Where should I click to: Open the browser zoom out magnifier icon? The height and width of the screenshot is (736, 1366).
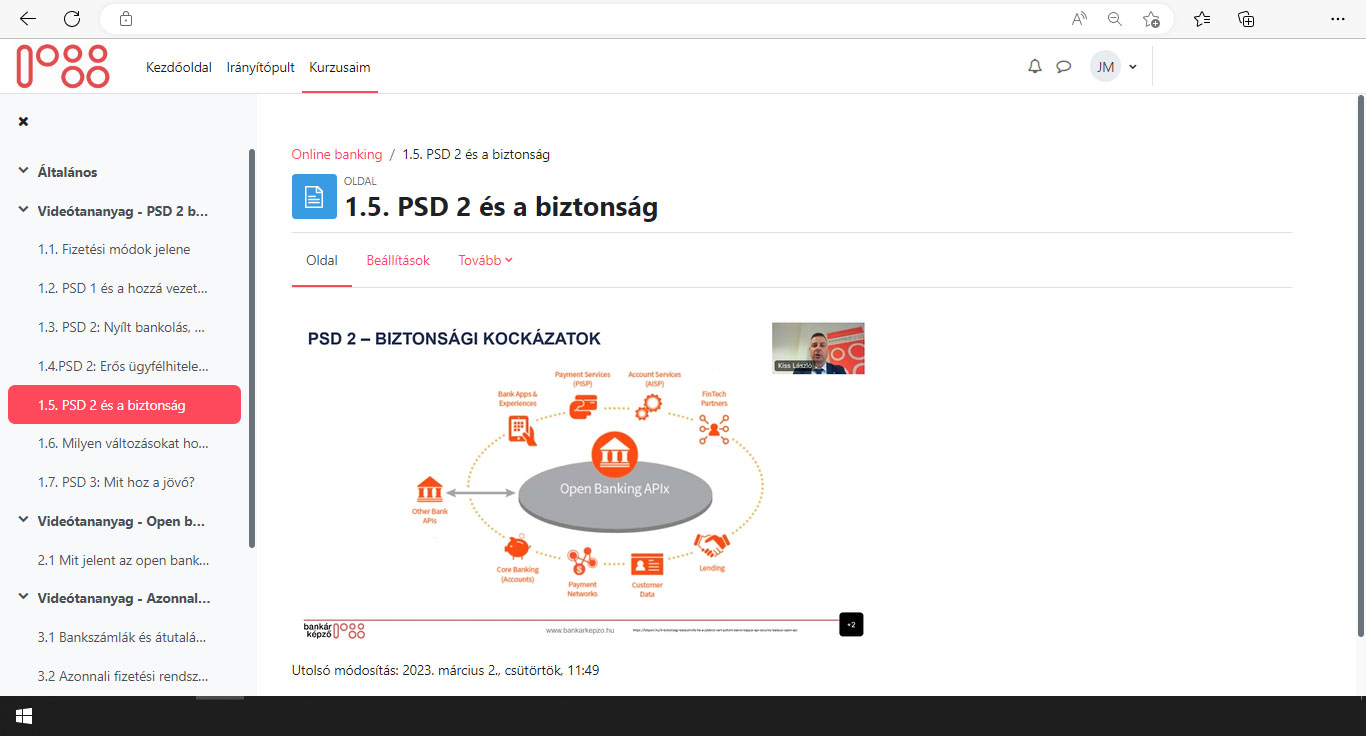coord(1115,19)
